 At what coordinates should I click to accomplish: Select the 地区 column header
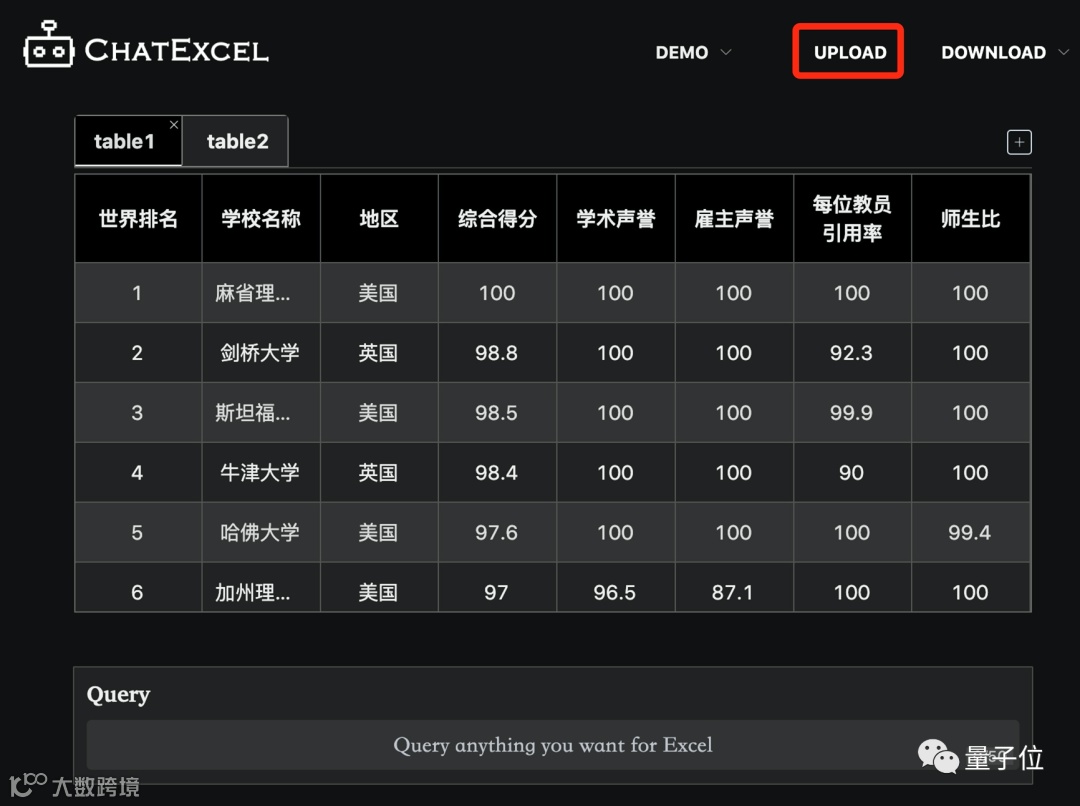(x=379, y=218)
